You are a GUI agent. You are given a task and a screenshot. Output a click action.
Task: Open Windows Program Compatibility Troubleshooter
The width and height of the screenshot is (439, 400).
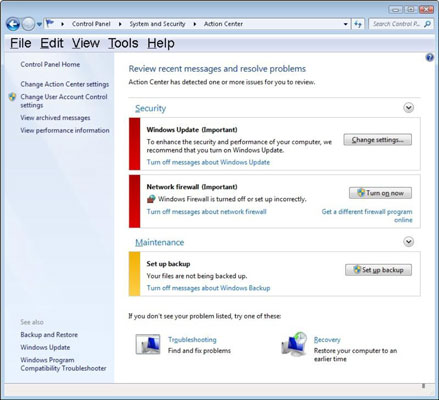(63, 364)
